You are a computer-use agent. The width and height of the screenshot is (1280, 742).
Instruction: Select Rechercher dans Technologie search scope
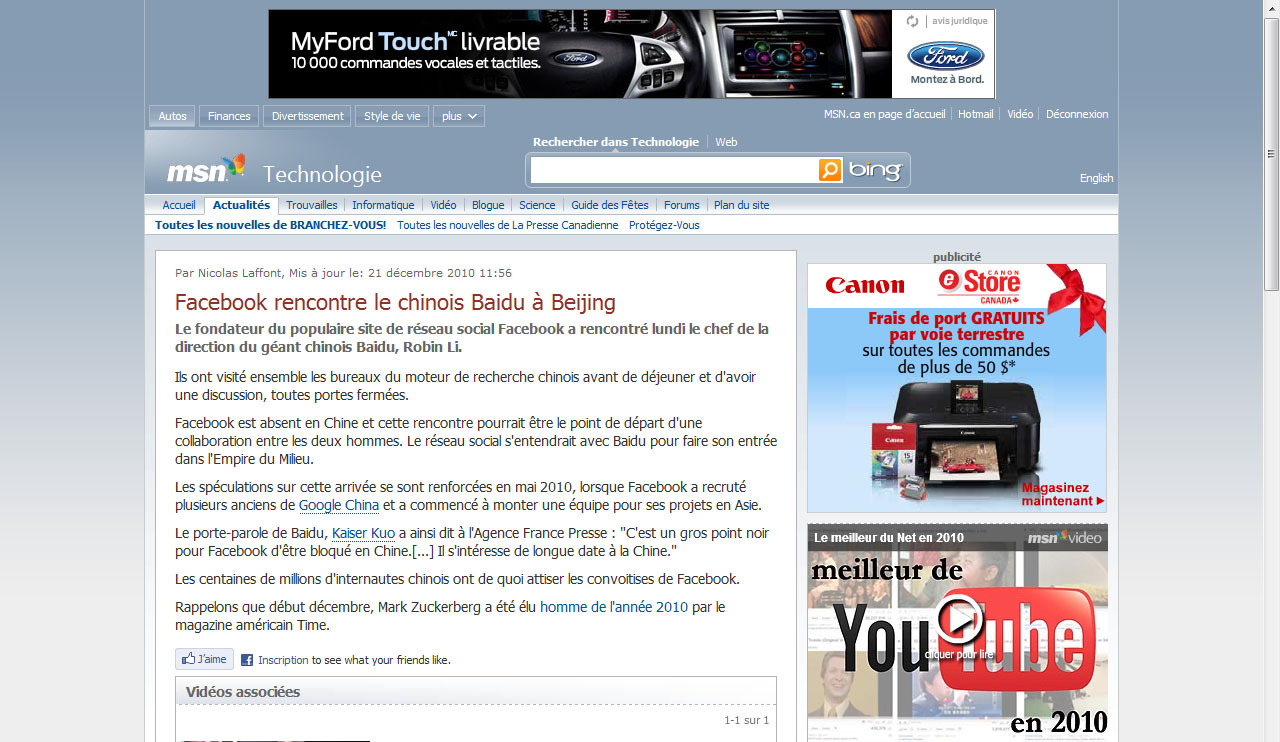coord(616,142)
